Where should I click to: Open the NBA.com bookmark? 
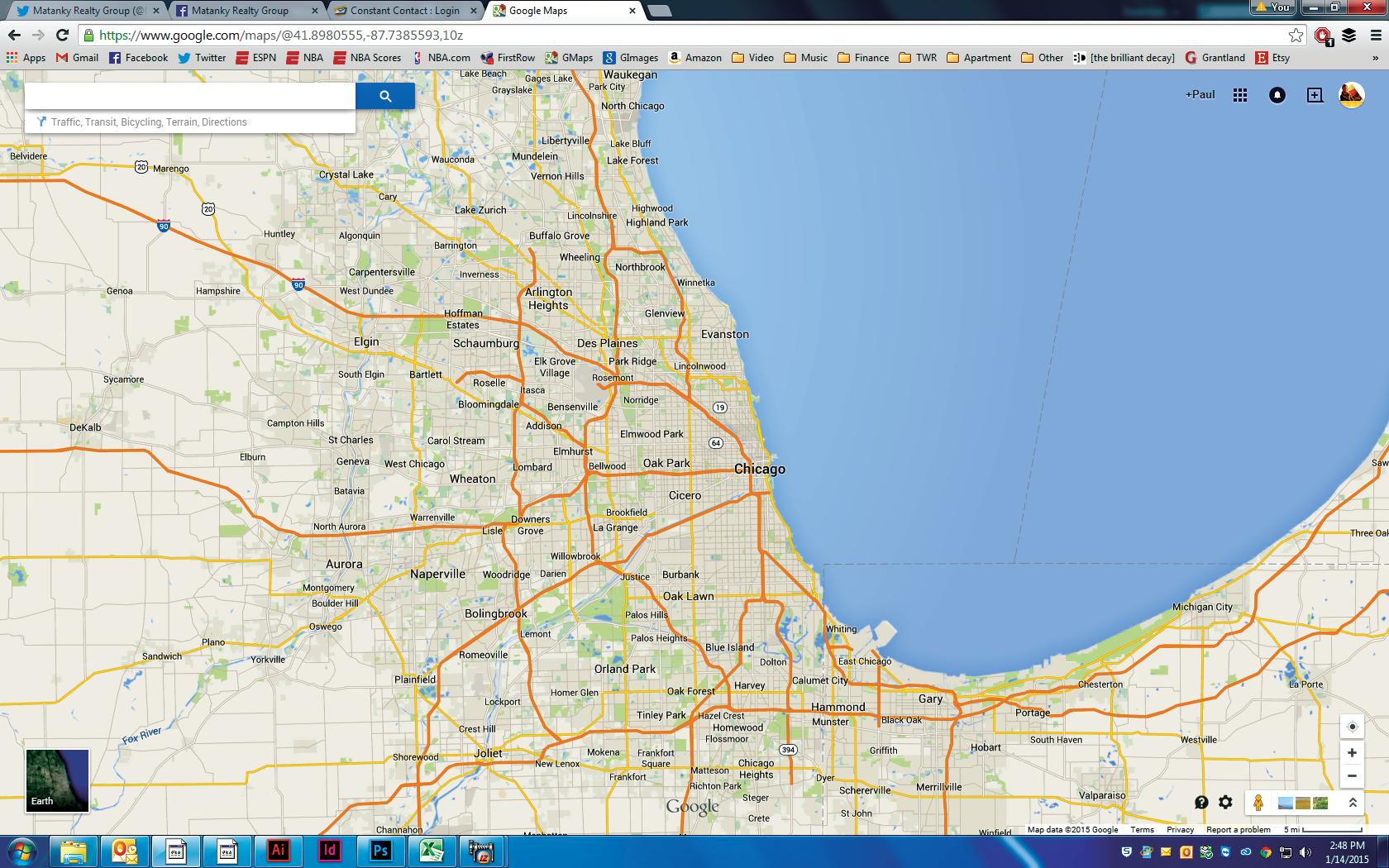(x=441, y=58)
